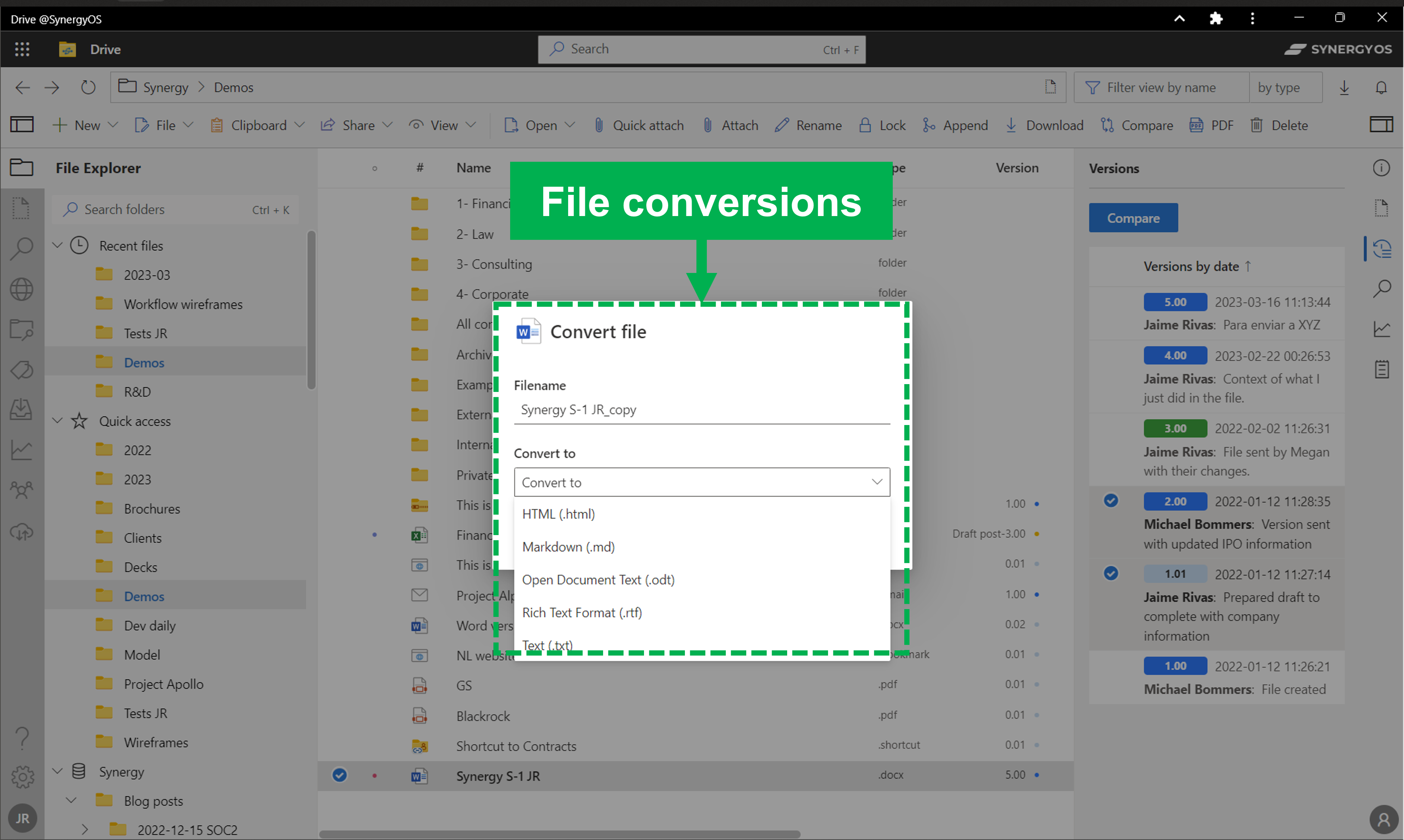Click the extensions puzzle icon in title bar
This screenshot has height=840, width=1404.
pyautogui.click(x=1215, y=18)
